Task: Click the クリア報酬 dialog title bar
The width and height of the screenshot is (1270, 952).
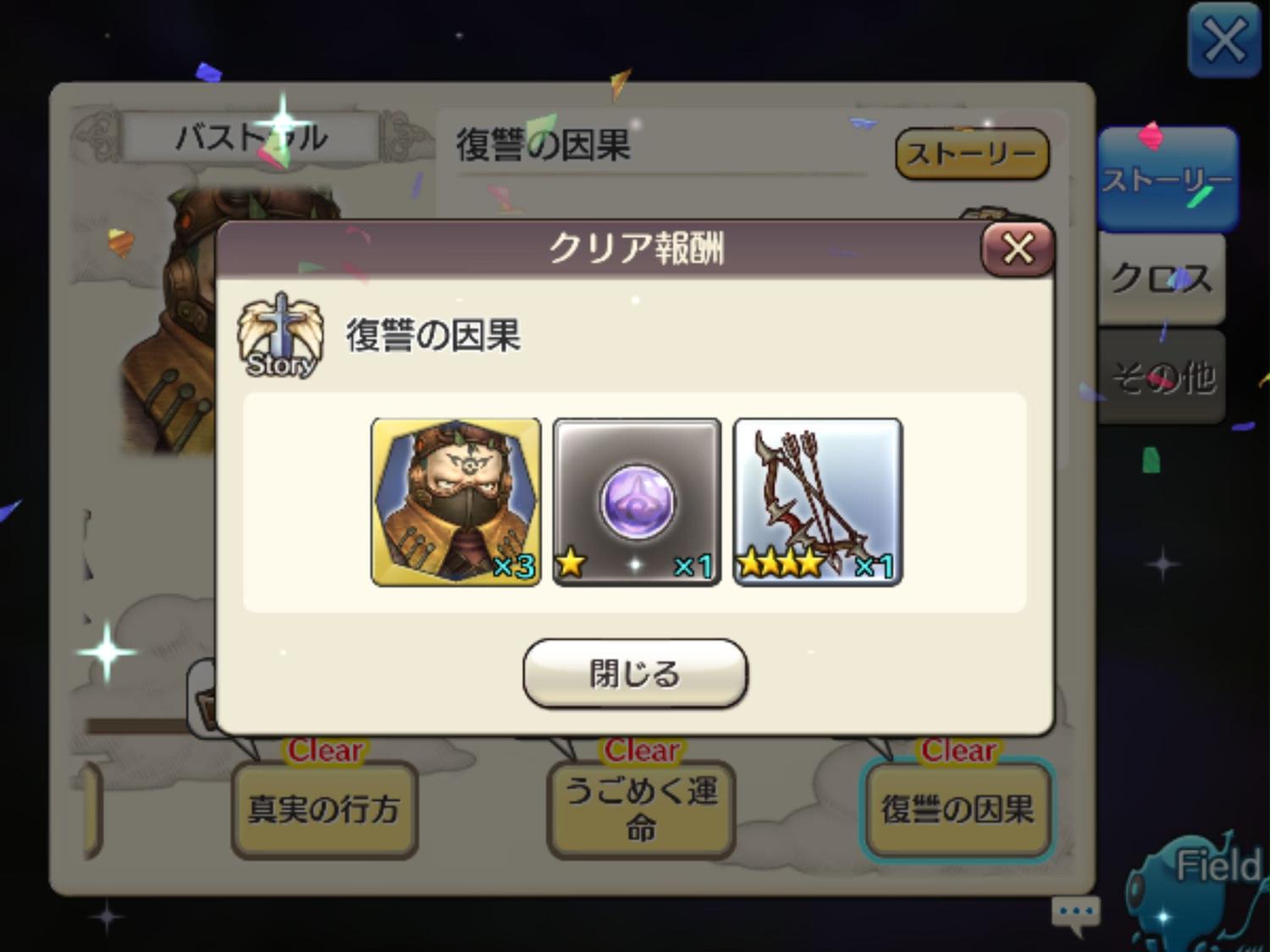Action: click(x=635, y=249)
